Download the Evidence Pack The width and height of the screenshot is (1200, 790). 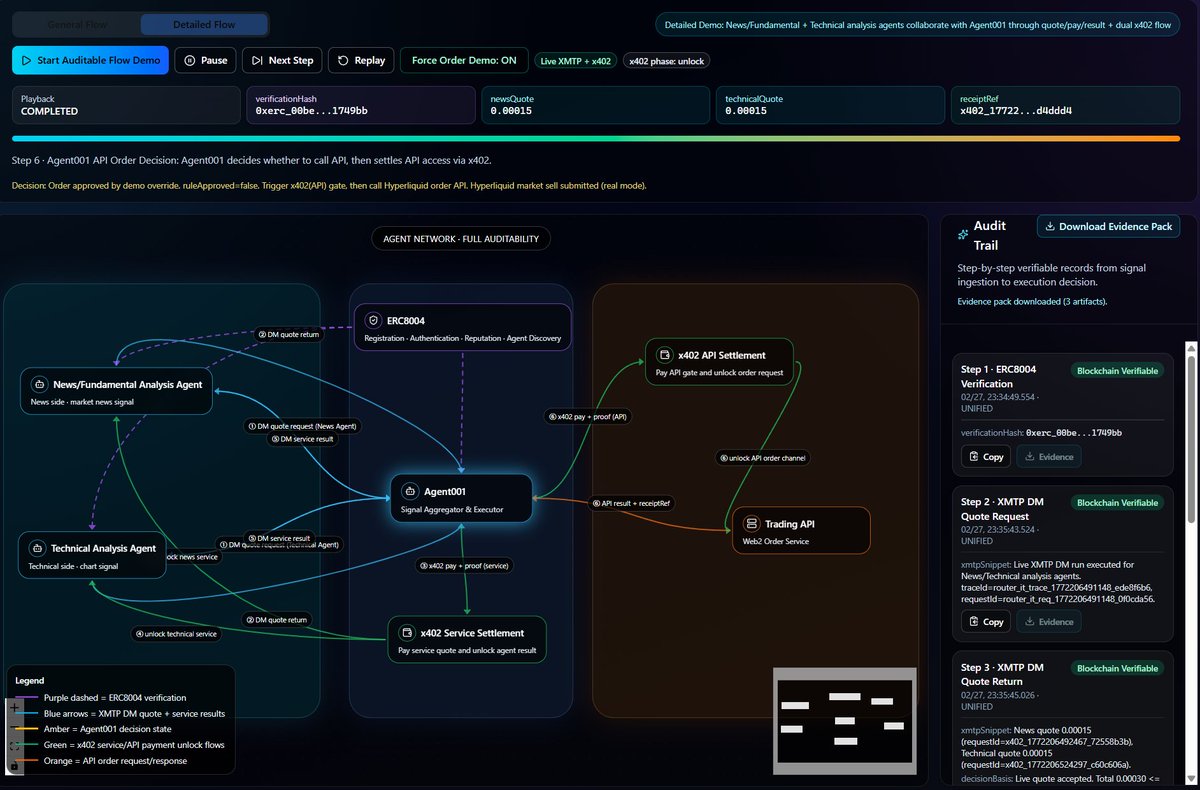pos(1108,227)
